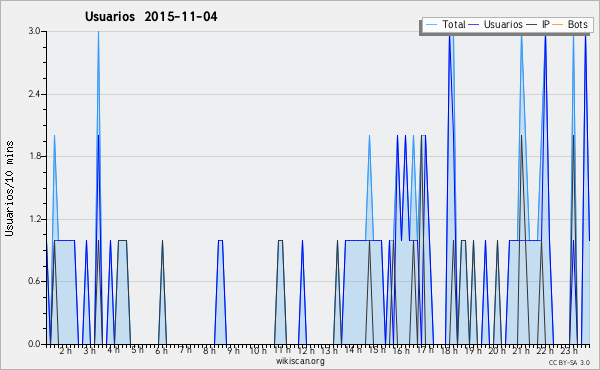Click the '16 h' x-axis label
The height and width of the screenshot is (370, 600).
[x=401, y=351]
